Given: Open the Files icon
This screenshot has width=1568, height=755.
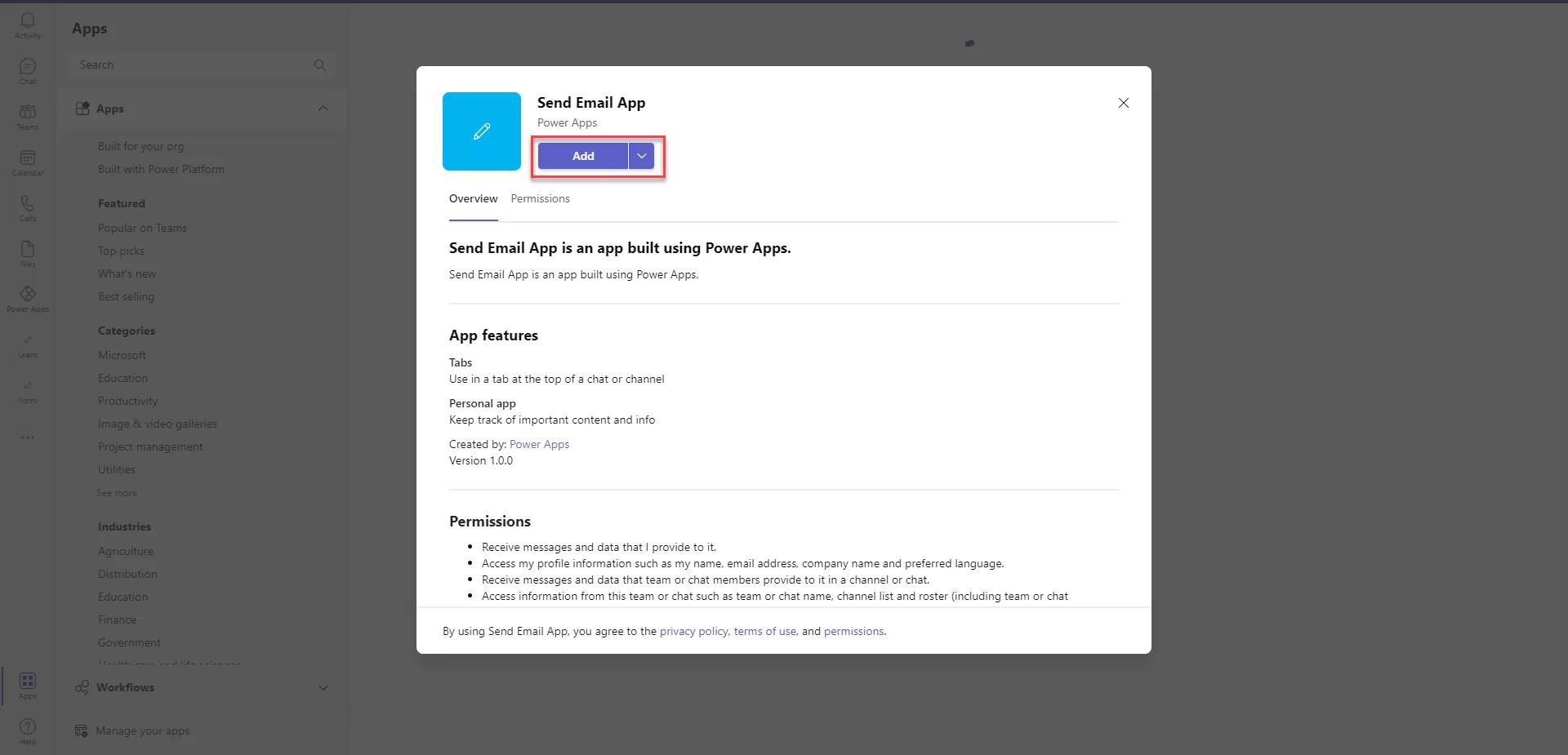Looking at the screenshot, I should point(28,253).
